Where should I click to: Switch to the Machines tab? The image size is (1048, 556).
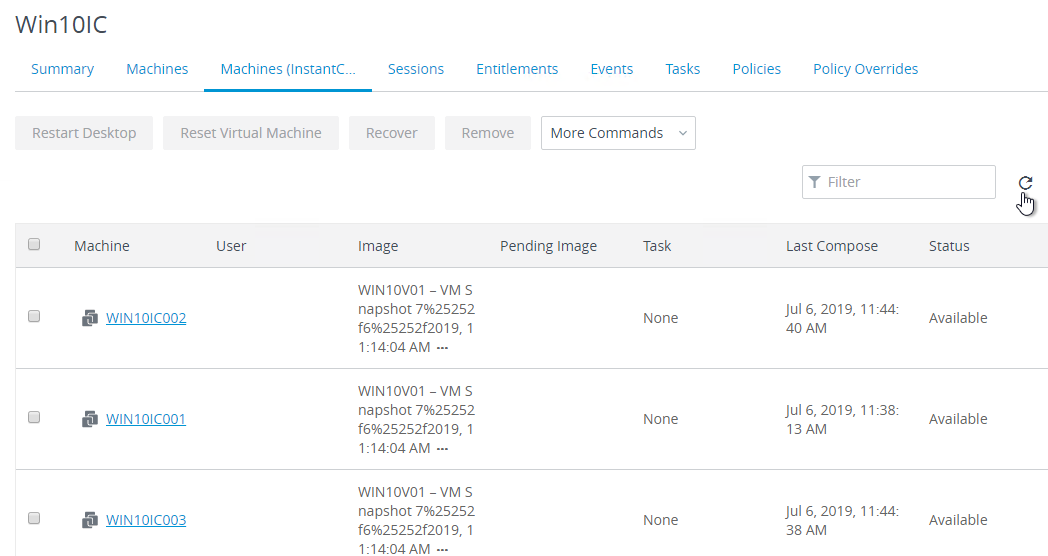click(157, 69)
